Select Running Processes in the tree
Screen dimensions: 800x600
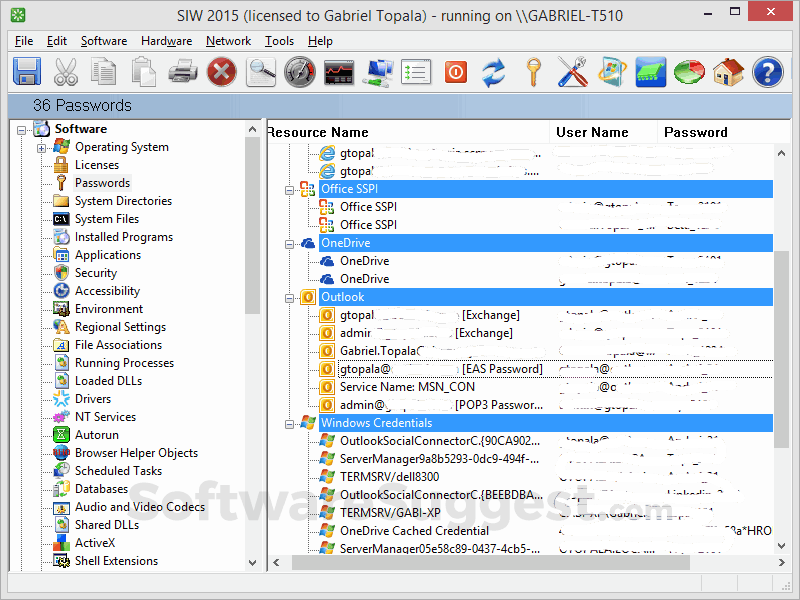pyautogui.click(x=124, y=363)
